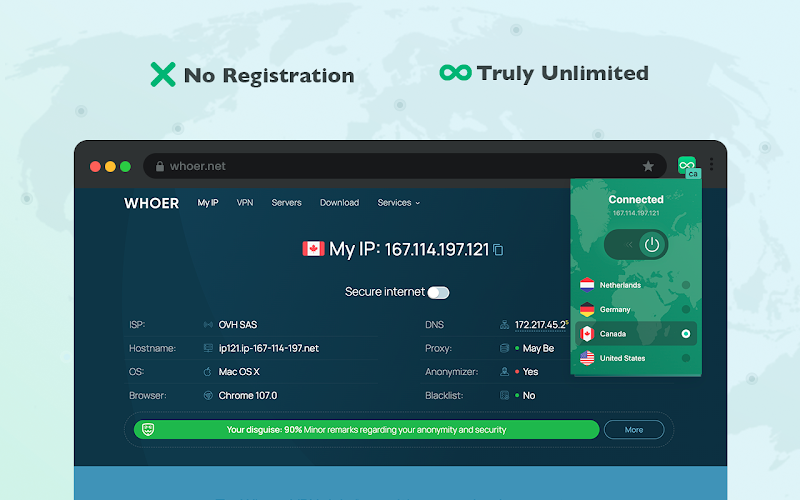This screenshot has height=500, width=800.
Task: Click the United States flag icon in popup
Action: 587,358
